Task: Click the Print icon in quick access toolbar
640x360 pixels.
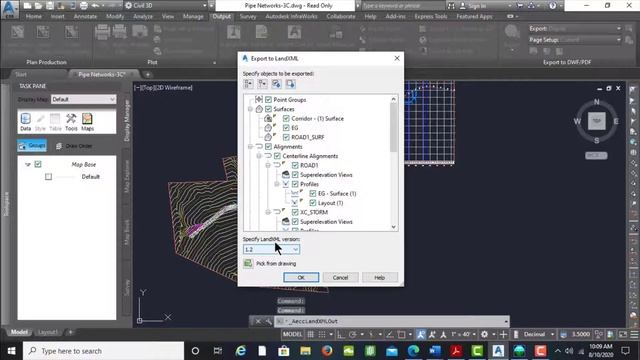Action: click(84, 6)
